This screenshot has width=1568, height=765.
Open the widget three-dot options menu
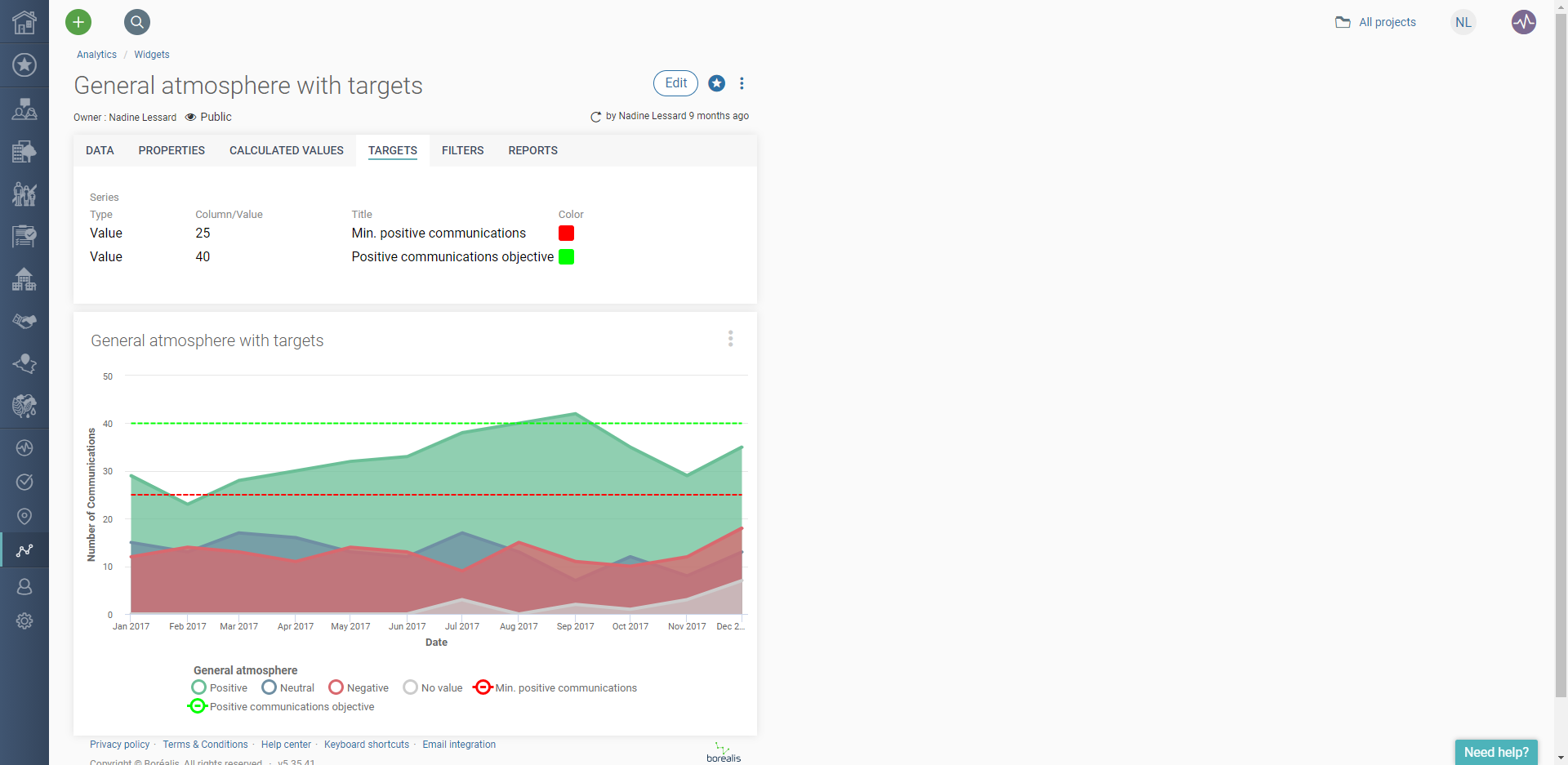[x=730, y=338]
